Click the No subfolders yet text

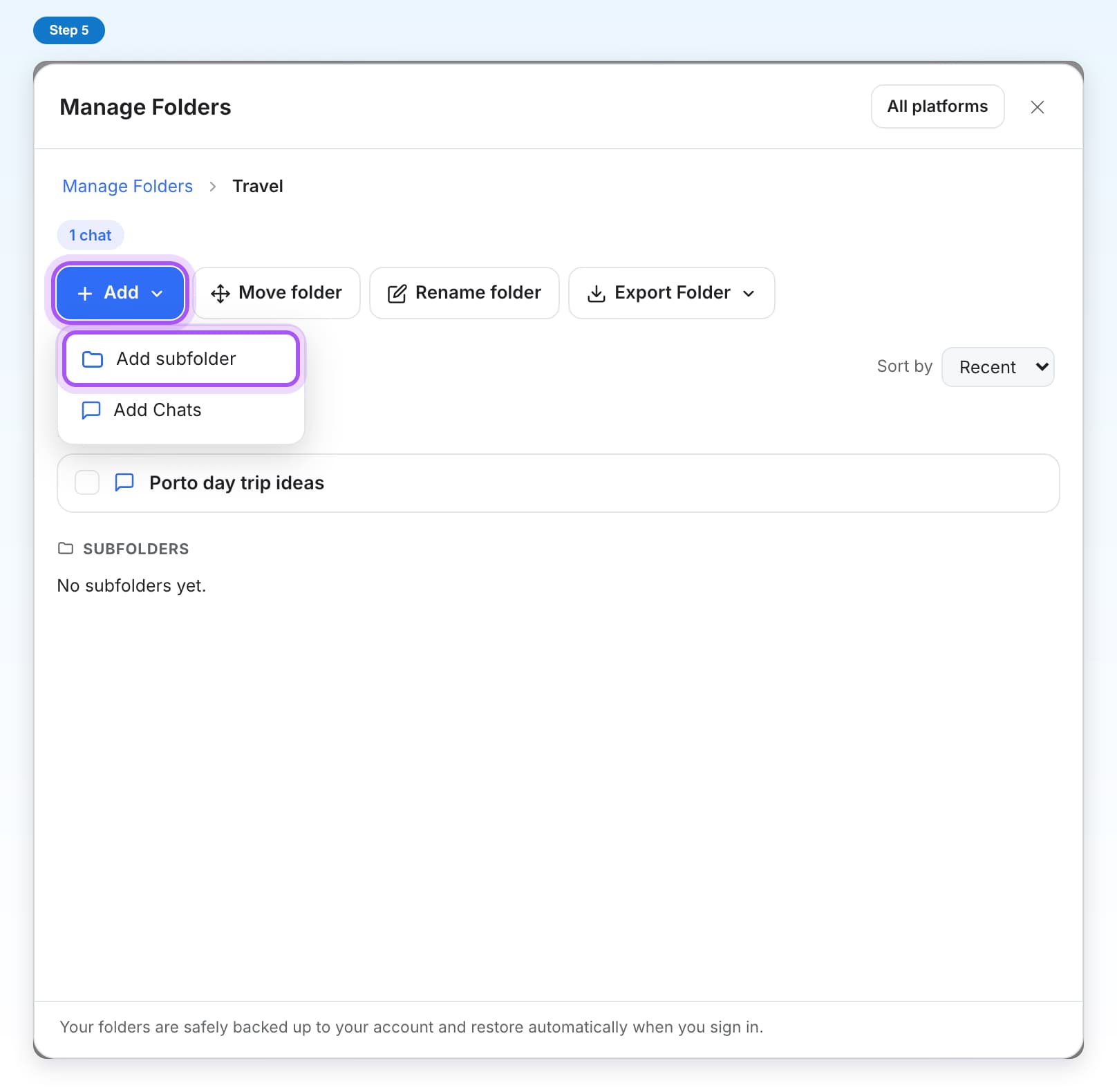pyautogui.click(x=131, y=585)
